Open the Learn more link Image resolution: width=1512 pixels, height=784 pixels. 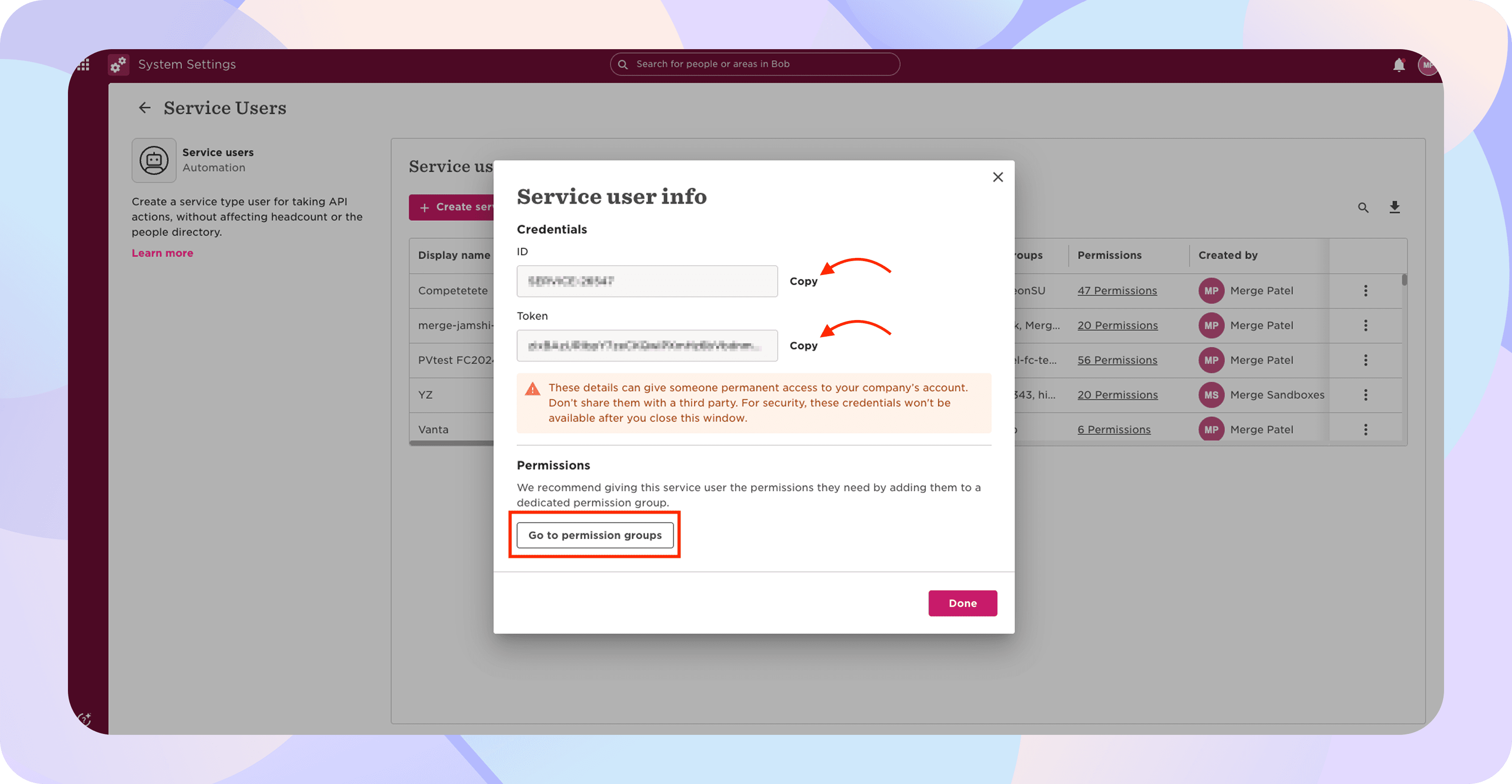162,253
